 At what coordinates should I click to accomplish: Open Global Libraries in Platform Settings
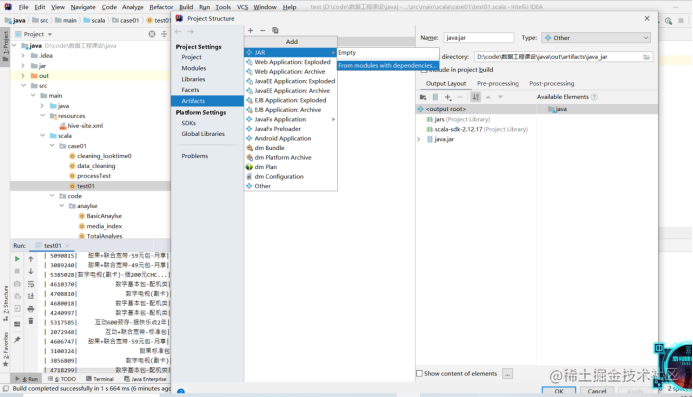203,134
